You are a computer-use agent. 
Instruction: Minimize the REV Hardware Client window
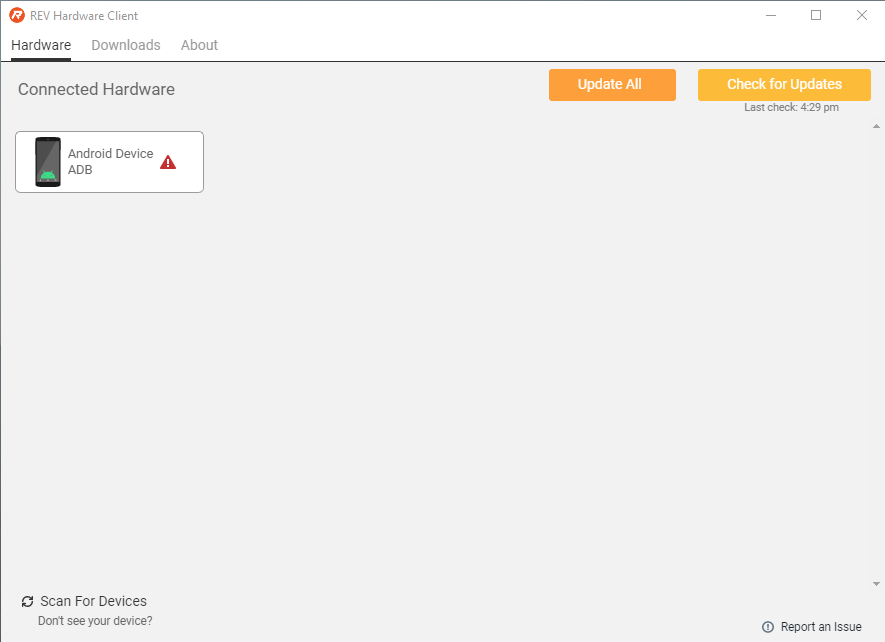point(771,15)
